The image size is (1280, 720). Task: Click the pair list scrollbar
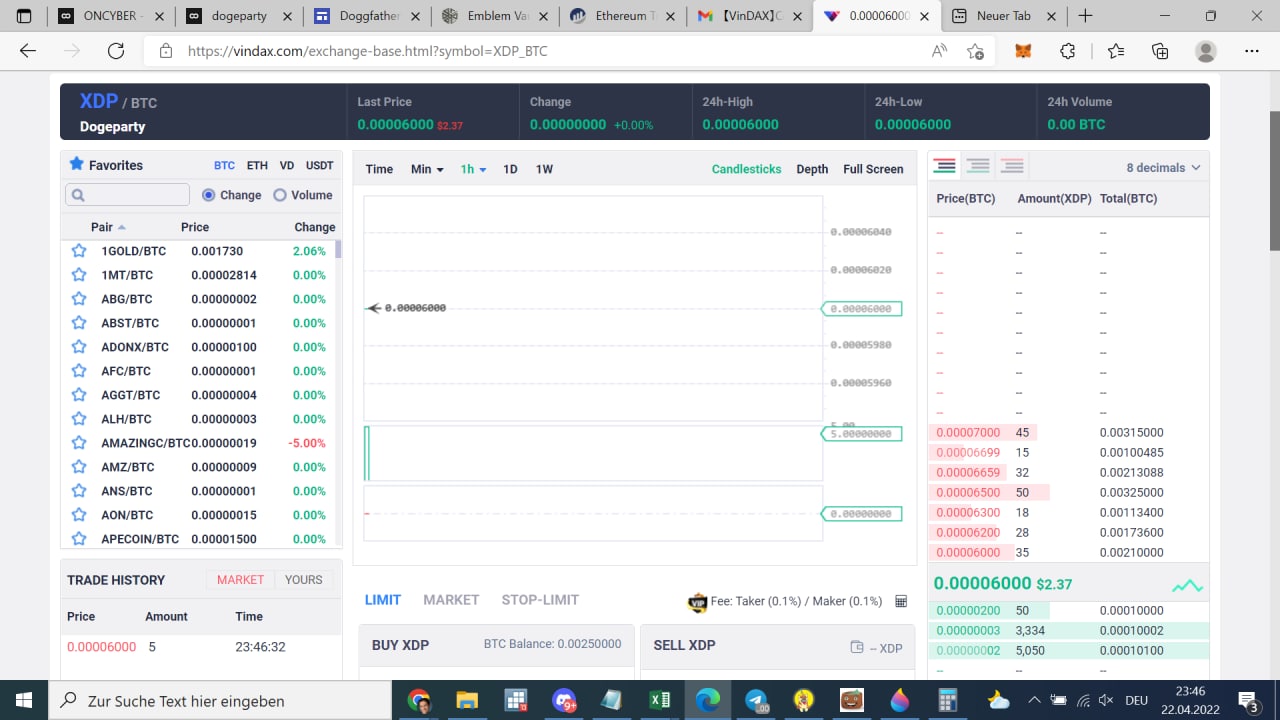coord(338,250)
